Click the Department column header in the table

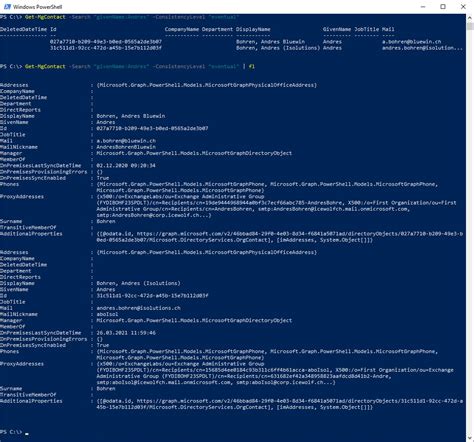pos(217,29)
